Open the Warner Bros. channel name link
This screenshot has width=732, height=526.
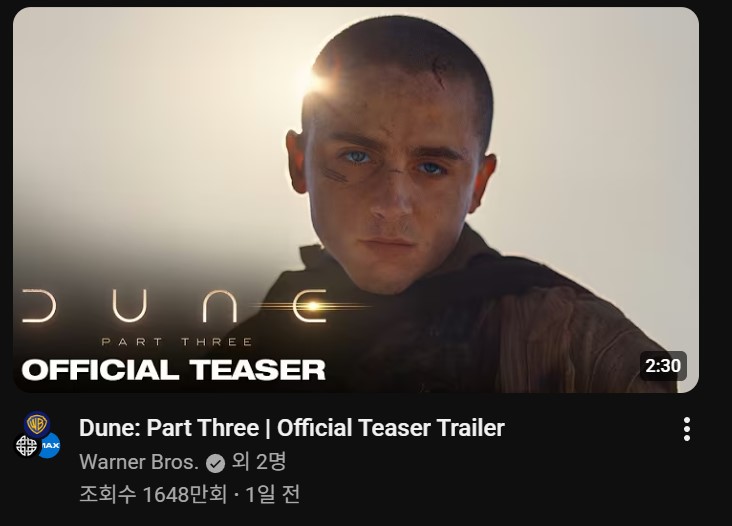click(x=139, y=463)
